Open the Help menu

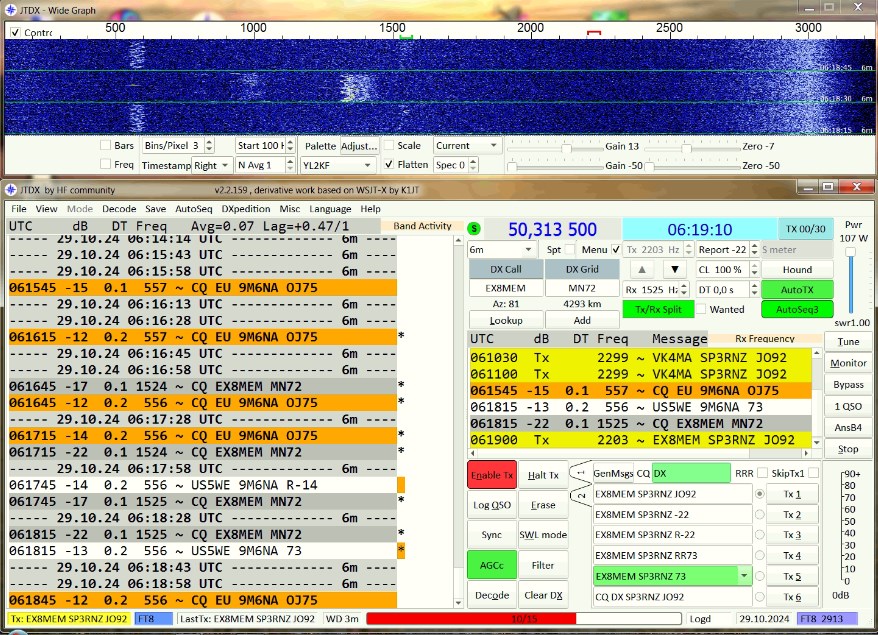click(370, 208)
